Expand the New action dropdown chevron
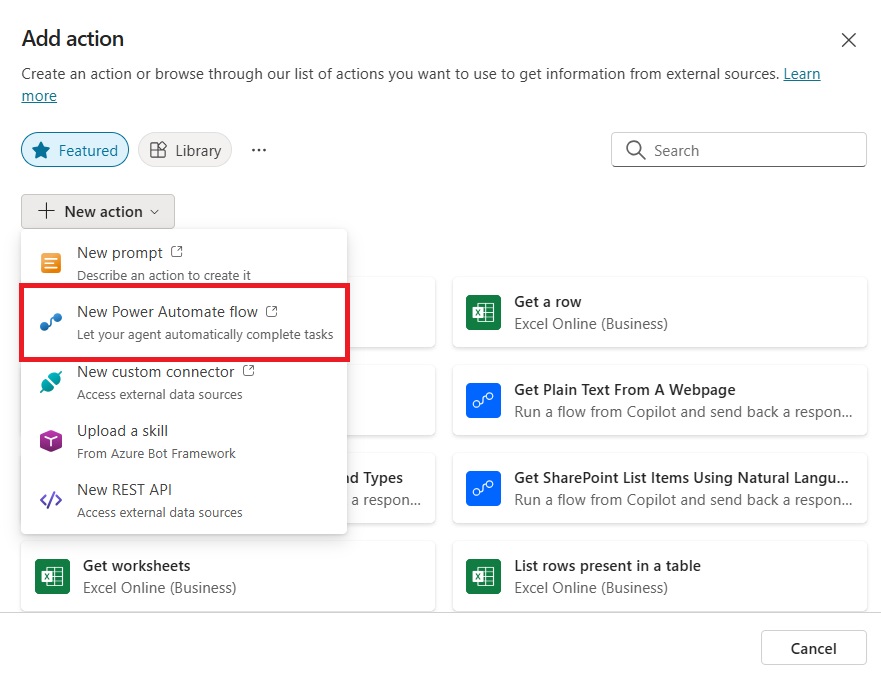This screenshot has width=881, height=677. pos(155,212)
